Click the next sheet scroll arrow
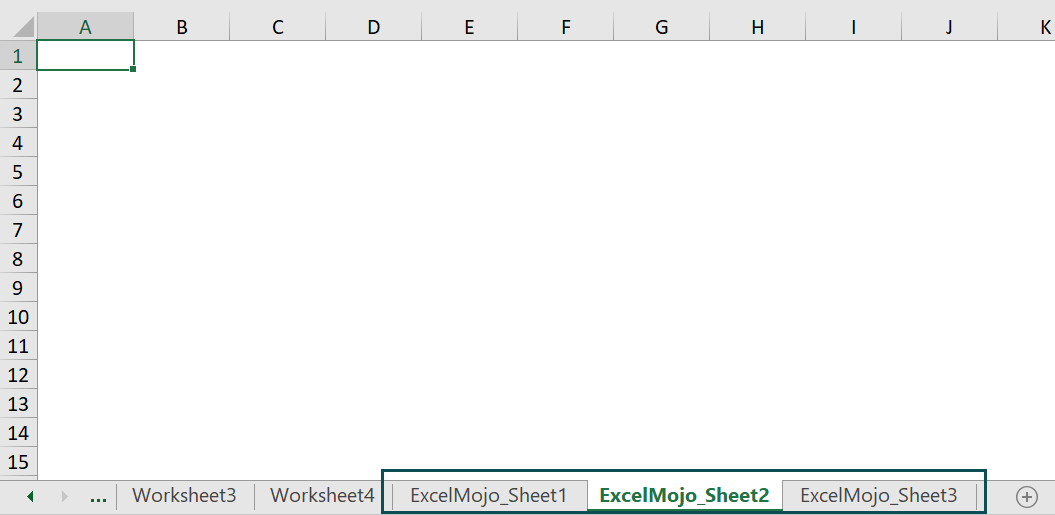The height and width of the screenshot is (515, 1055). [x=65, y=496]
